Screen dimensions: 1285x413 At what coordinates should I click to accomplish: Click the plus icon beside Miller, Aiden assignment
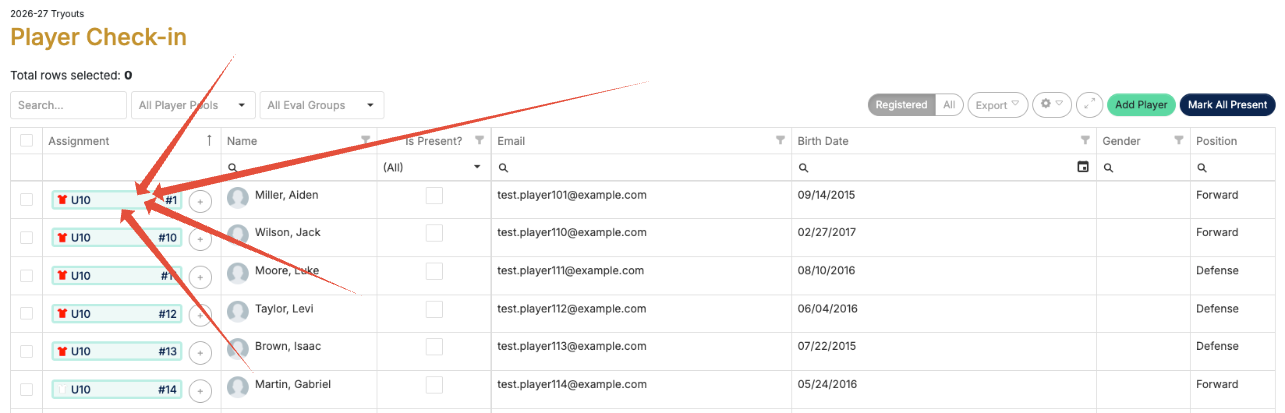(200, 201)
